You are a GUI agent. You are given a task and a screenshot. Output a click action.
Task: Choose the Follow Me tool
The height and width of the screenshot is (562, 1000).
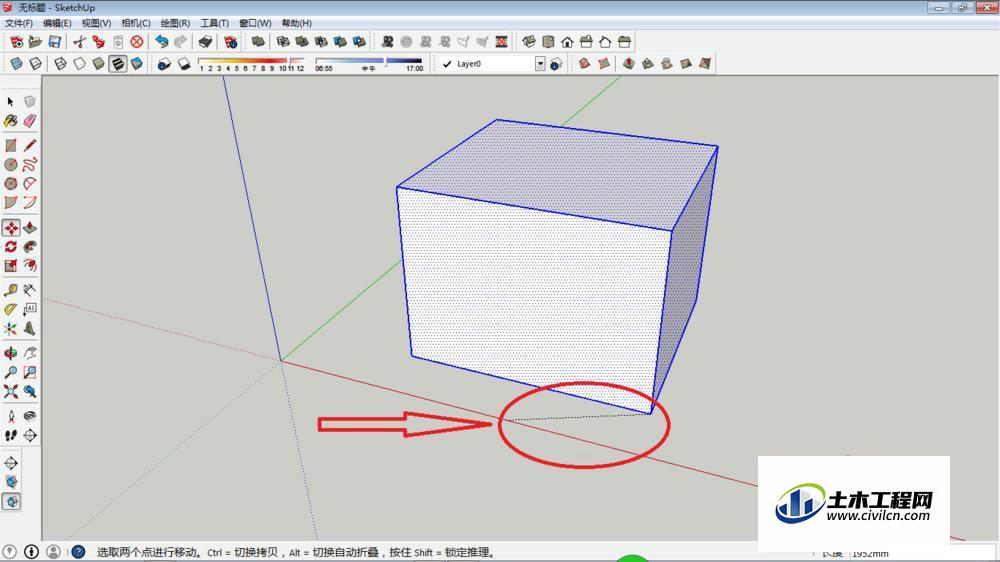coord(29,247)
